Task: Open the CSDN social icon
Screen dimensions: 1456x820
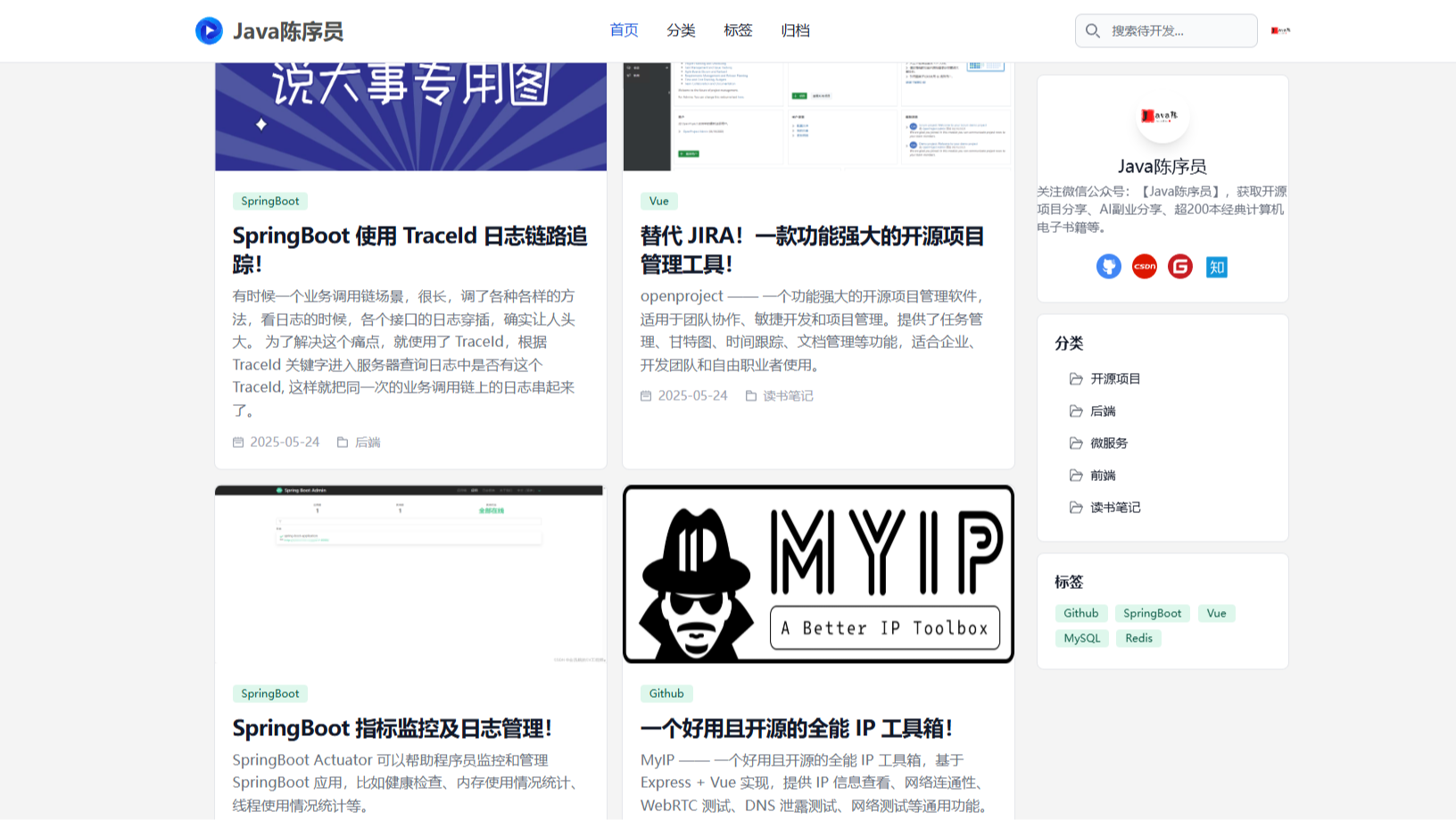Action: tap(1145, 267)
